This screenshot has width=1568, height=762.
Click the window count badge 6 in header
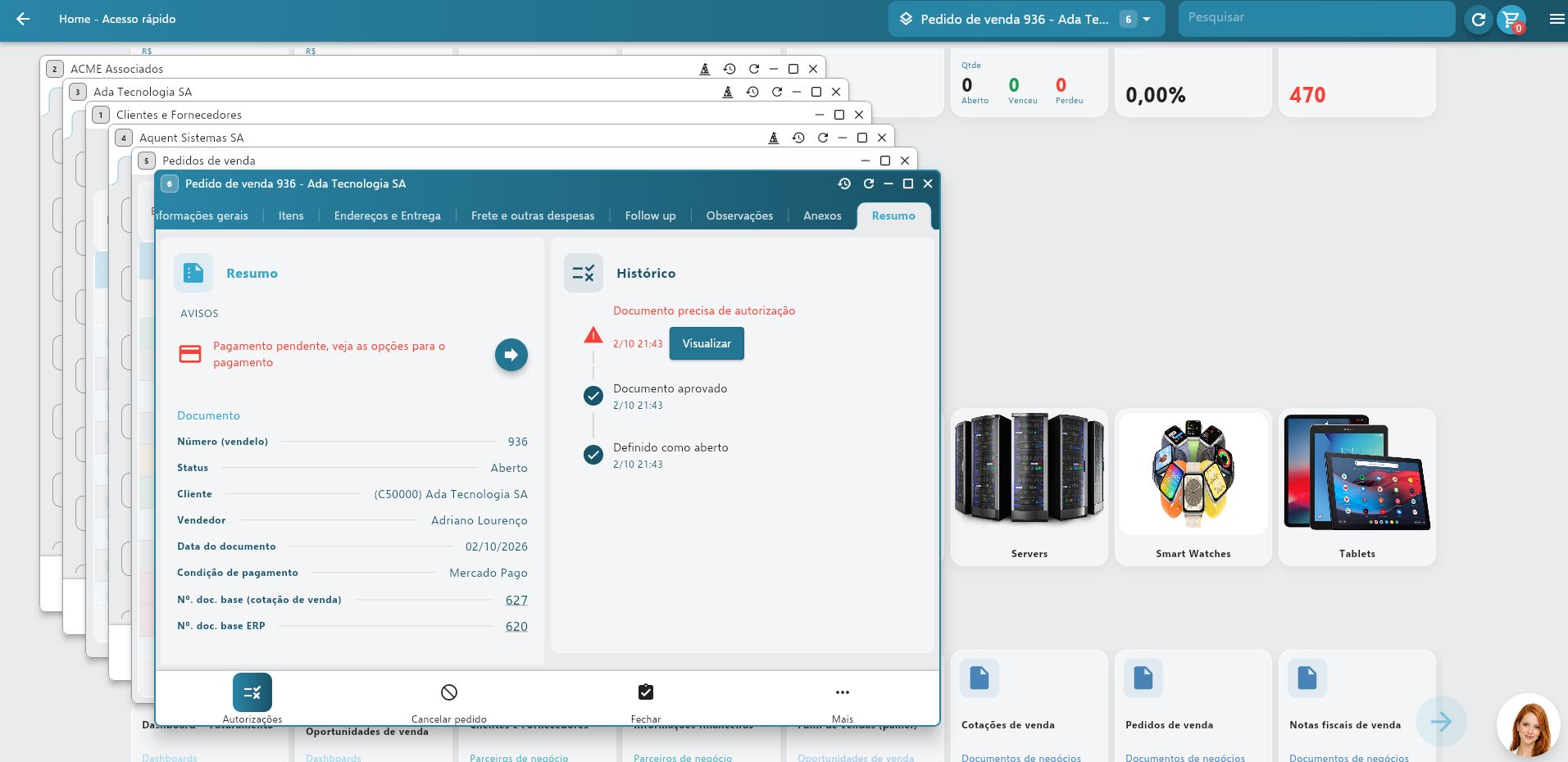(1129, 19)
